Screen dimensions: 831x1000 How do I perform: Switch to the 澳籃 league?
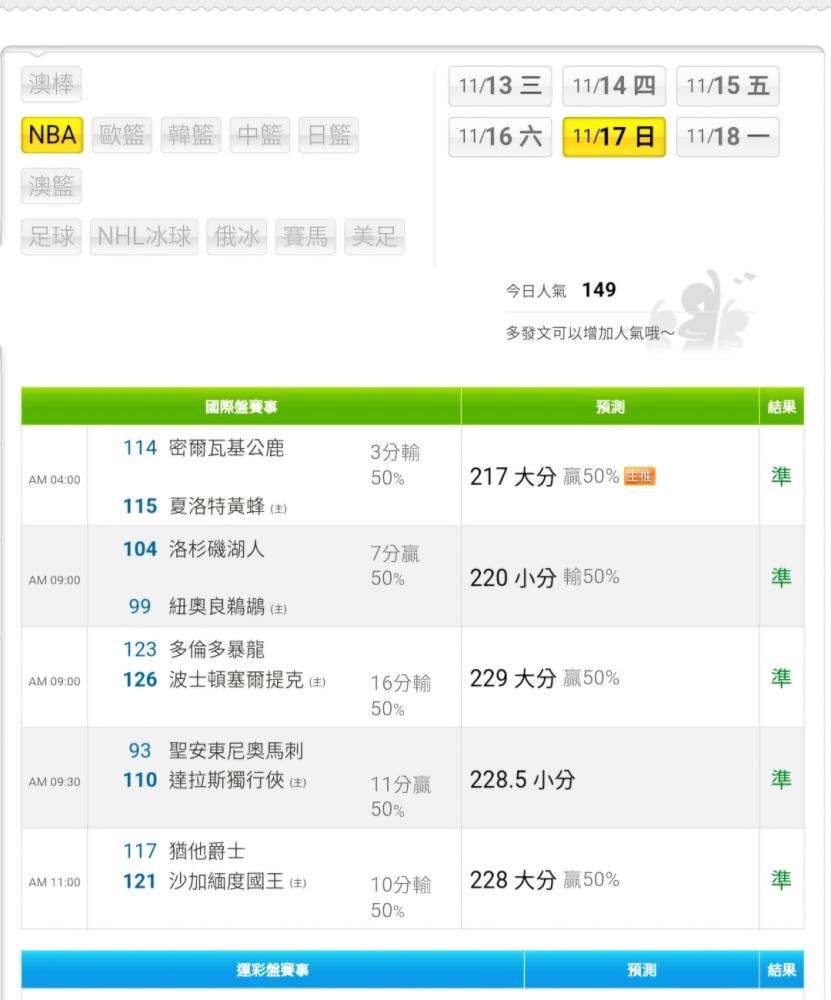(x=51, y=186)
